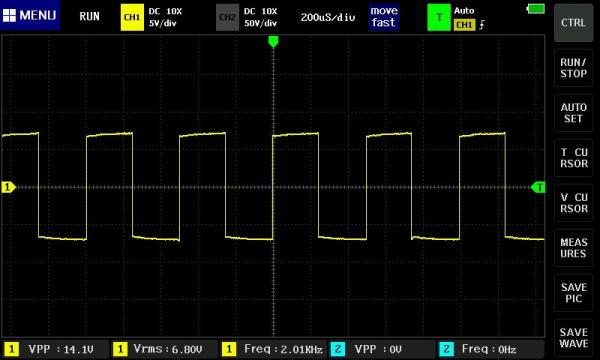Toggle the move fast mode
Image resolution: width=600 pixels, height=360 pixels.
coord(384,17)
